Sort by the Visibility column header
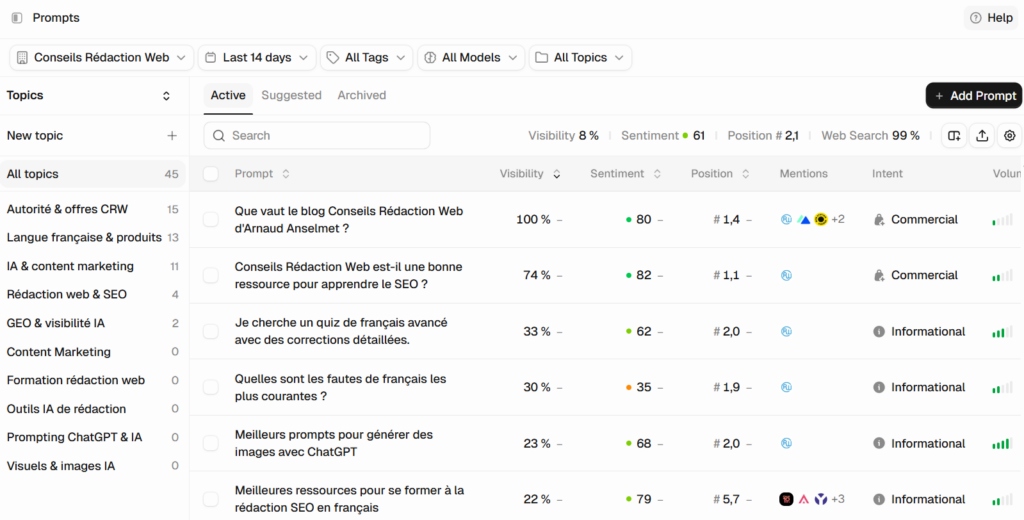This screenshot has height=520, width=1024. coord(530,174)
